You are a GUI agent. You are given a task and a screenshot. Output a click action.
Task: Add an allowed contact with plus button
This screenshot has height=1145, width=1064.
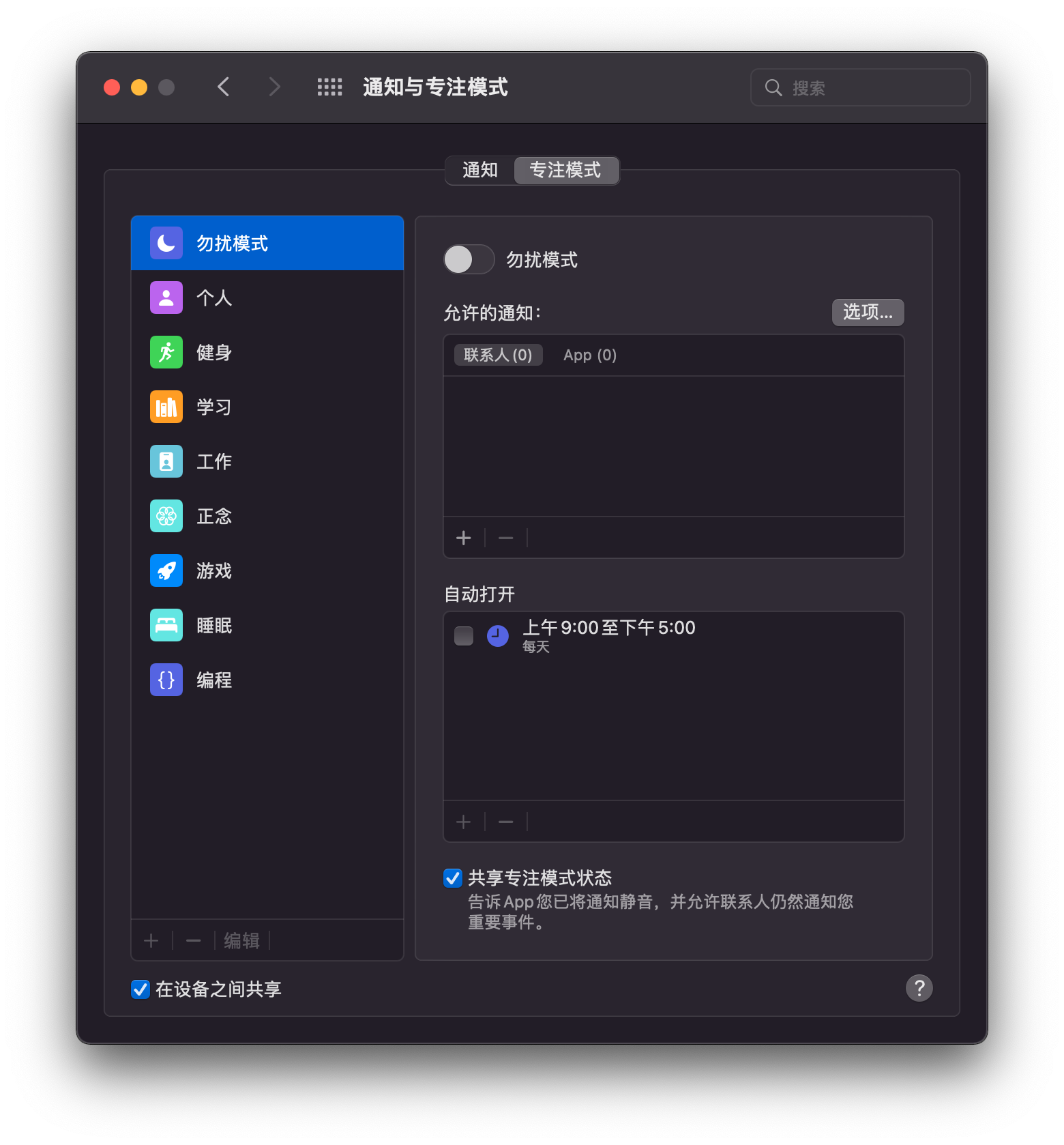click(464, 538)
